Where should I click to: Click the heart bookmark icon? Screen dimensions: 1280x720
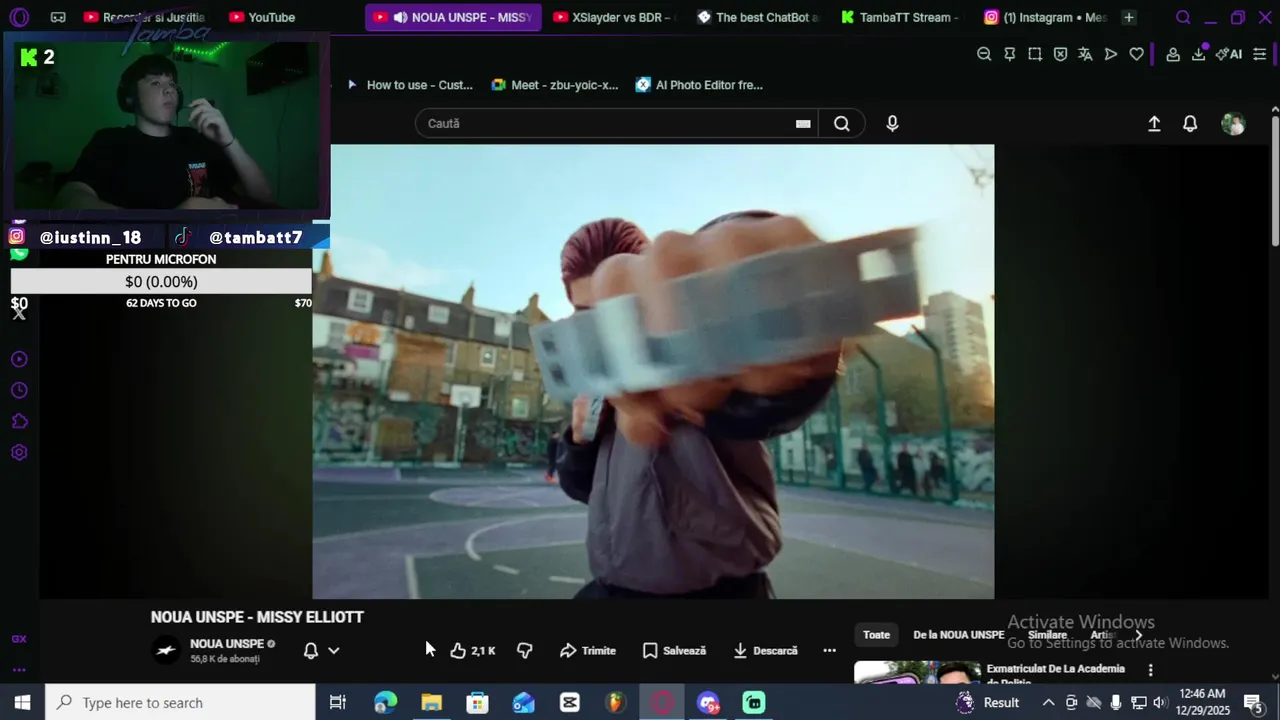(1136, 54)
